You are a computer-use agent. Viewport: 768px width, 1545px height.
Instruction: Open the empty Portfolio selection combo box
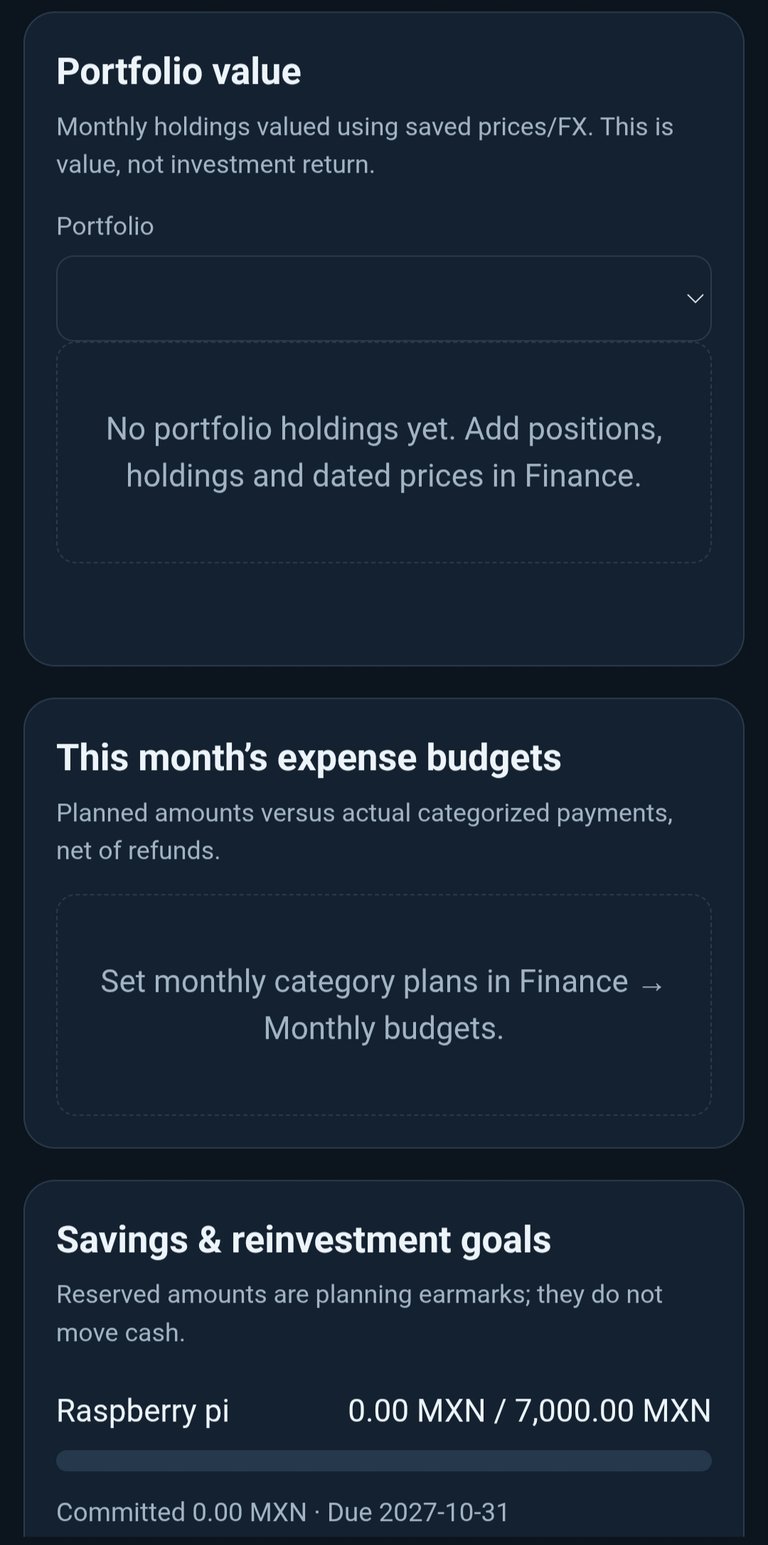pos(384,298)
